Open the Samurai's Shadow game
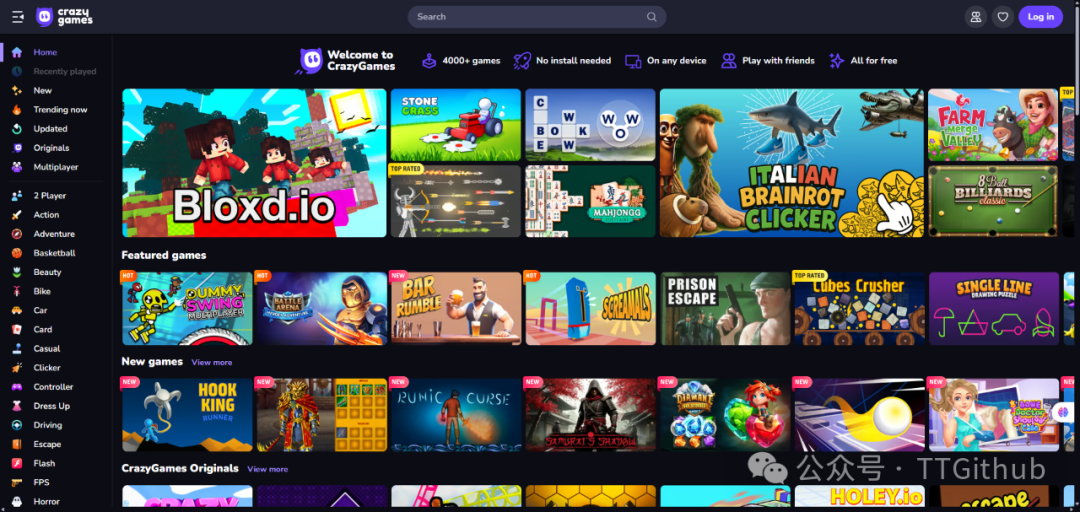The height and width of the screenshot is (512, 1080). point(590,415)
